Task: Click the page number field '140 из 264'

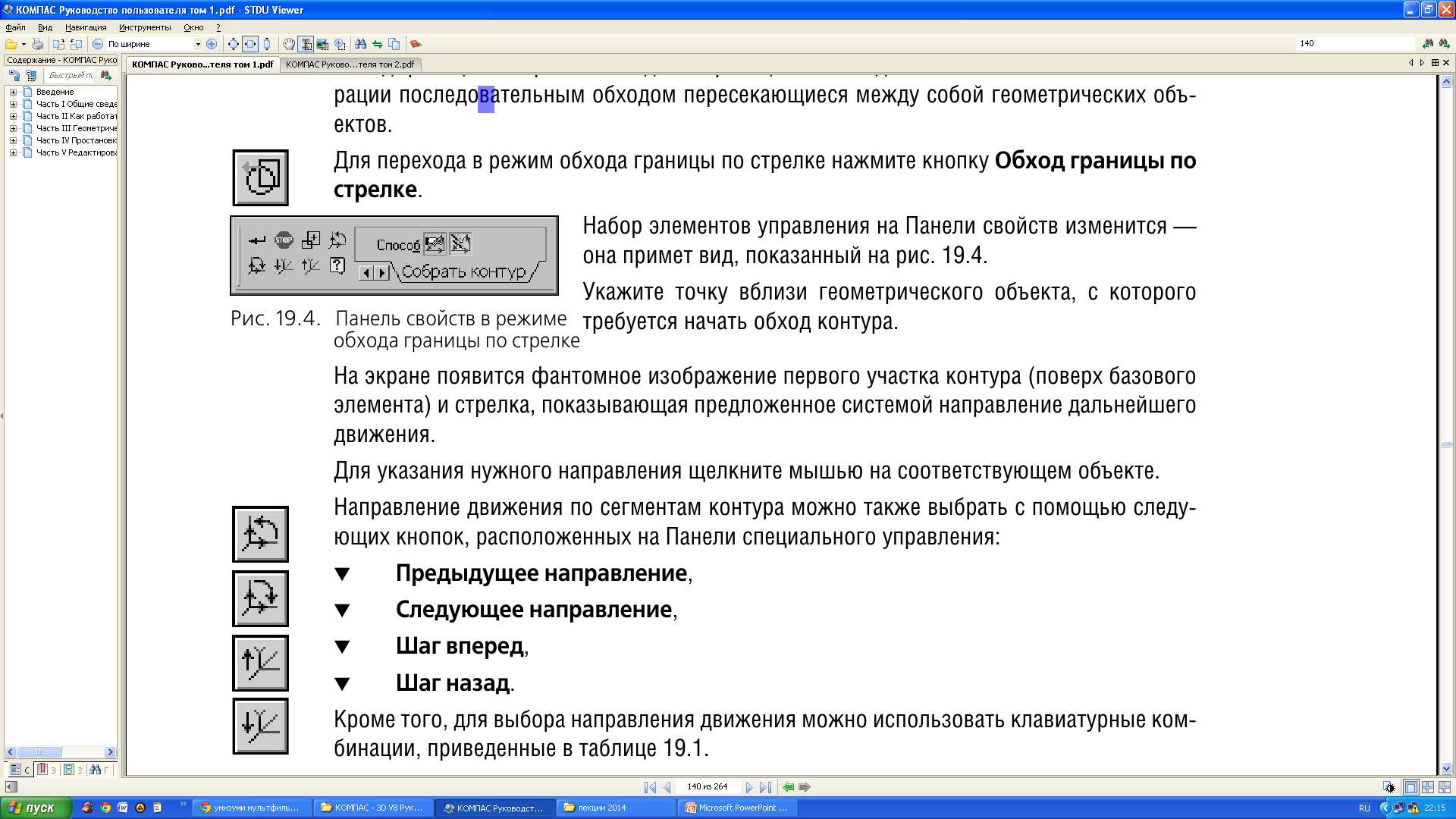Action: [x=708, y=787]
